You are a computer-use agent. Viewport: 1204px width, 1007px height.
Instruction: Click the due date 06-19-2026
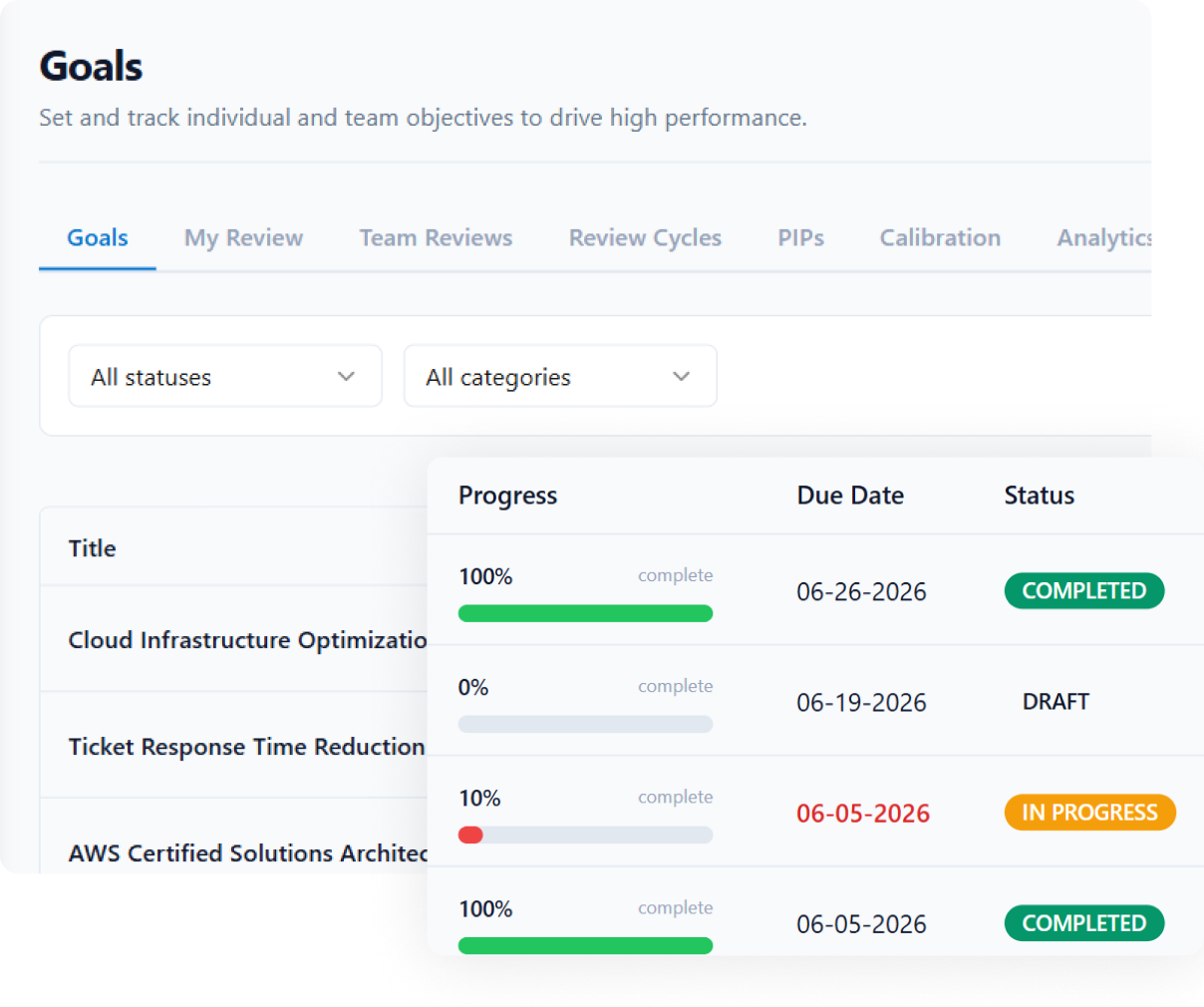point(861,703)
